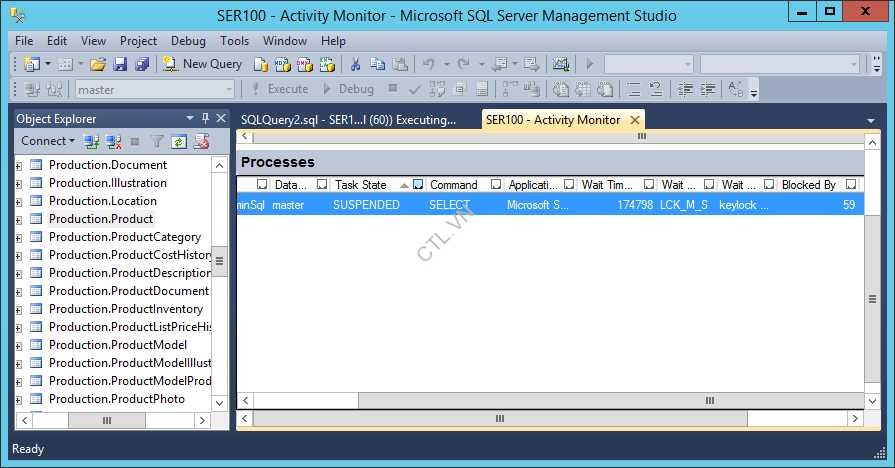Refresh the Object Explorer tree

[179, 142]
